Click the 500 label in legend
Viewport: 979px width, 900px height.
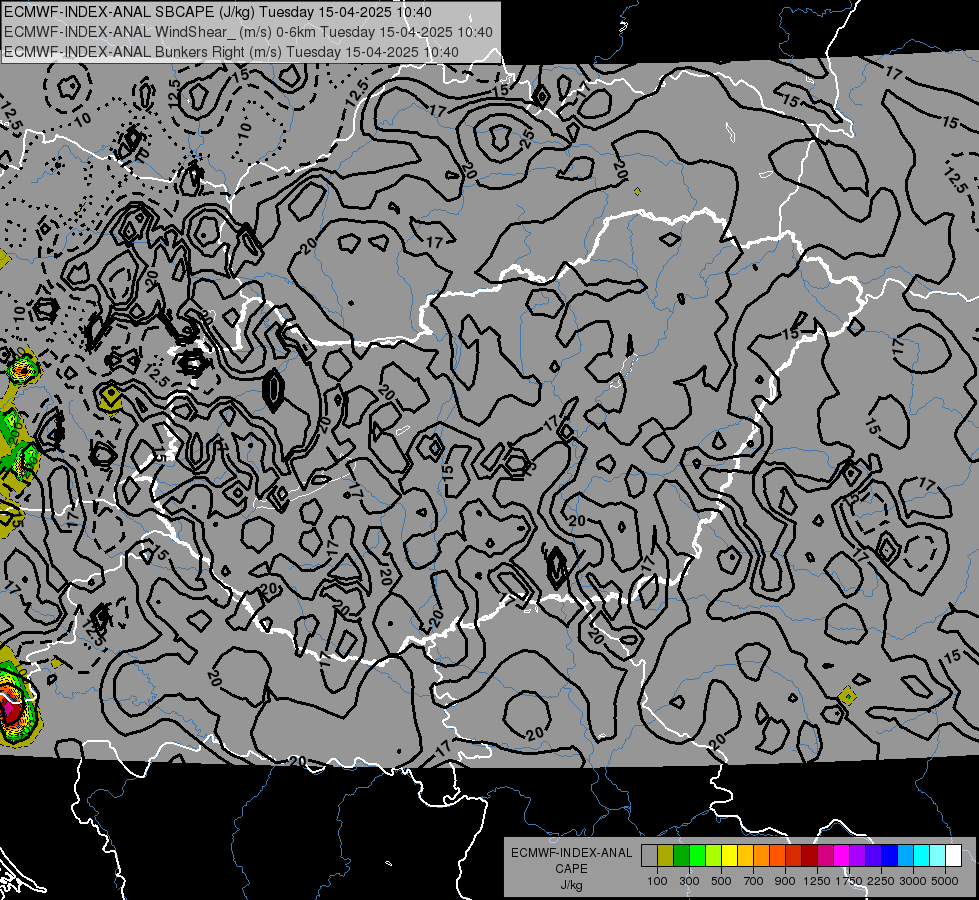(721, 881)
